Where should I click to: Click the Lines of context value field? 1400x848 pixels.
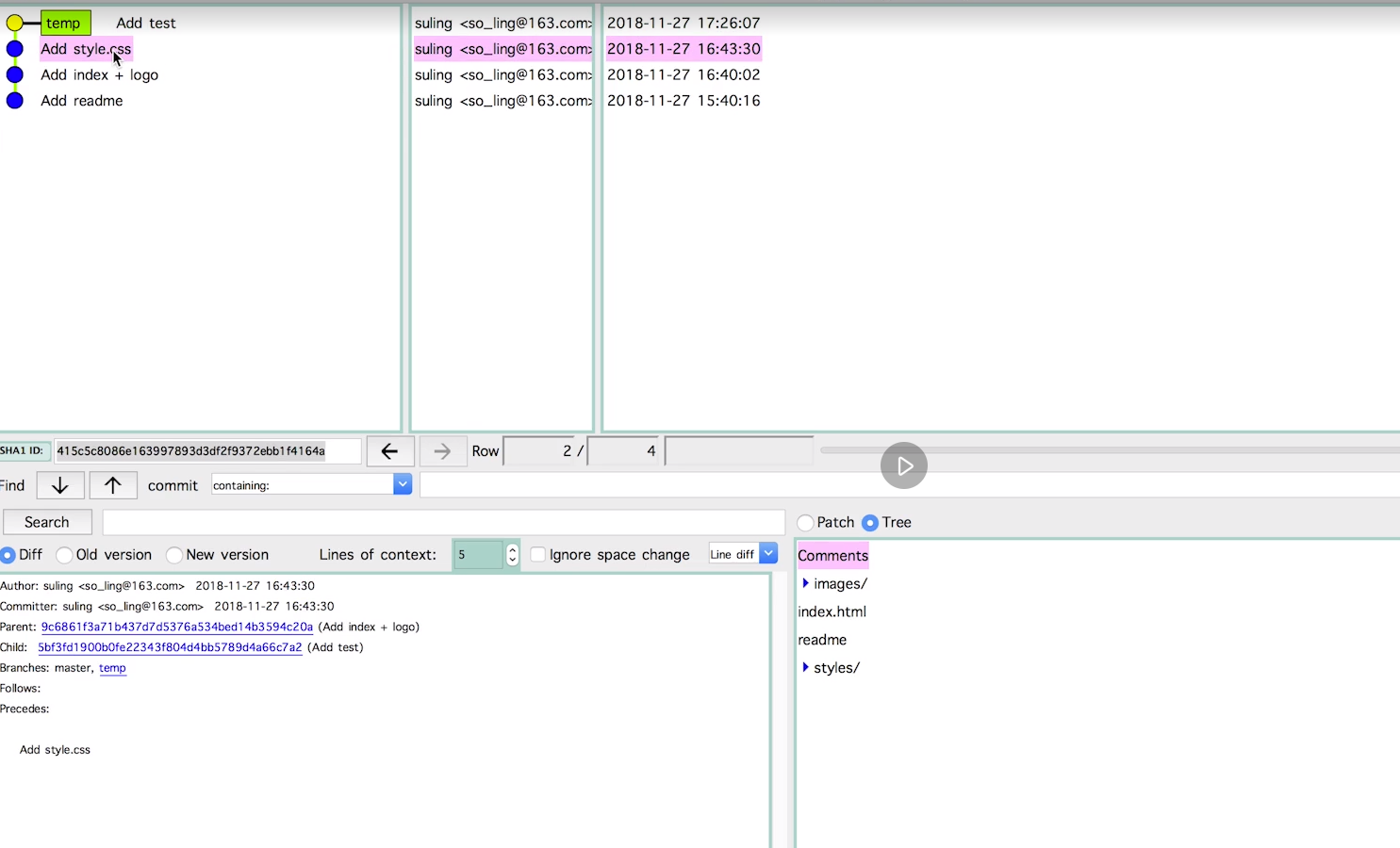(x=478, y=554)
